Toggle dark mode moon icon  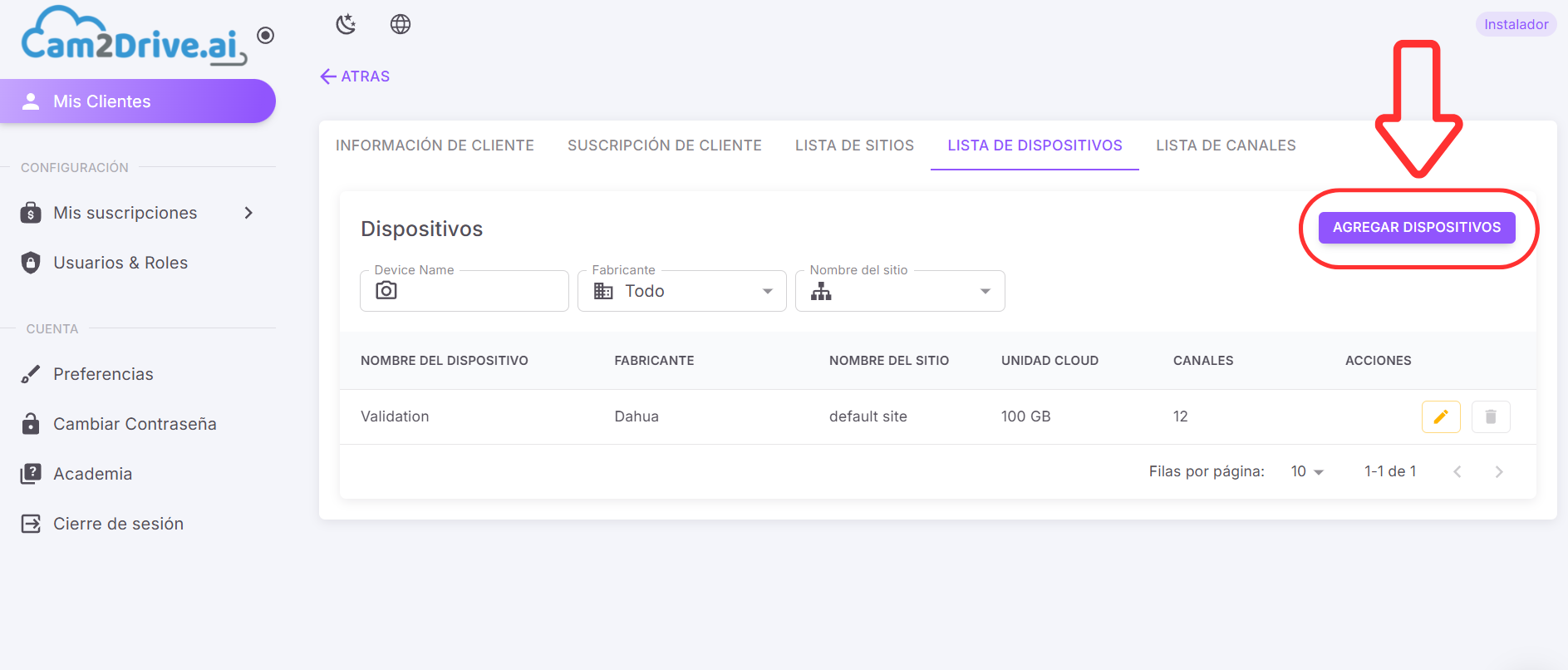(346, 24)
